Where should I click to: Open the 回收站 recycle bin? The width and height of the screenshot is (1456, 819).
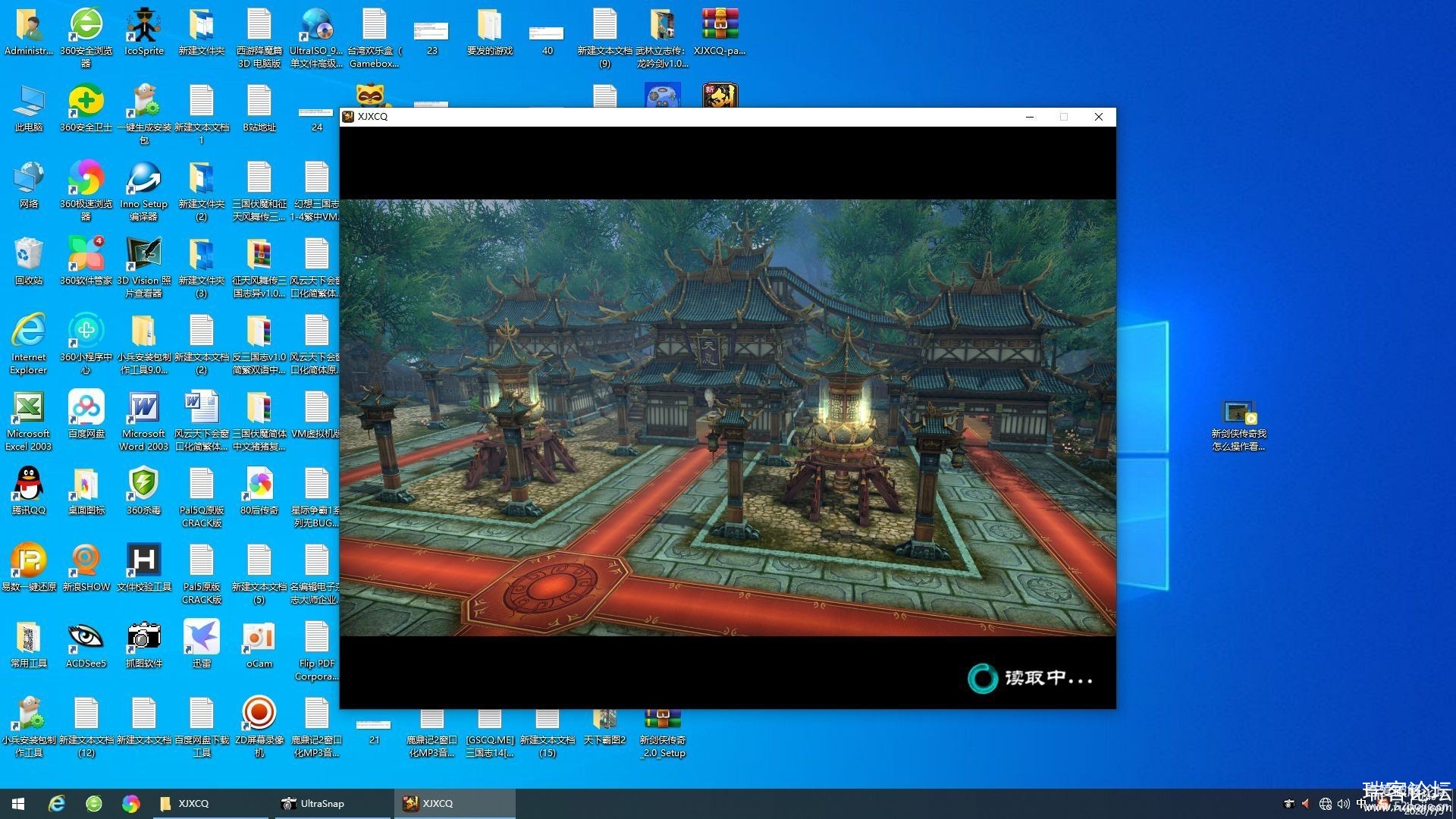[29, 262]
